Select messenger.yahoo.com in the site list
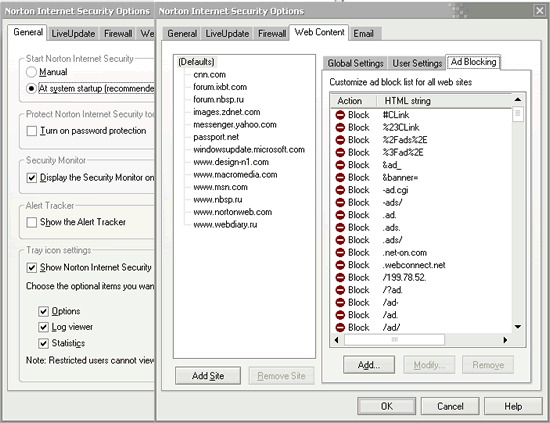 (x=235, y=125)
